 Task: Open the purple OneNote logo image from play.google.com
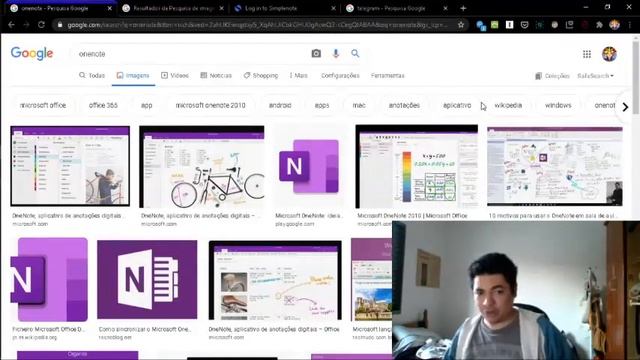coord(309,167)
